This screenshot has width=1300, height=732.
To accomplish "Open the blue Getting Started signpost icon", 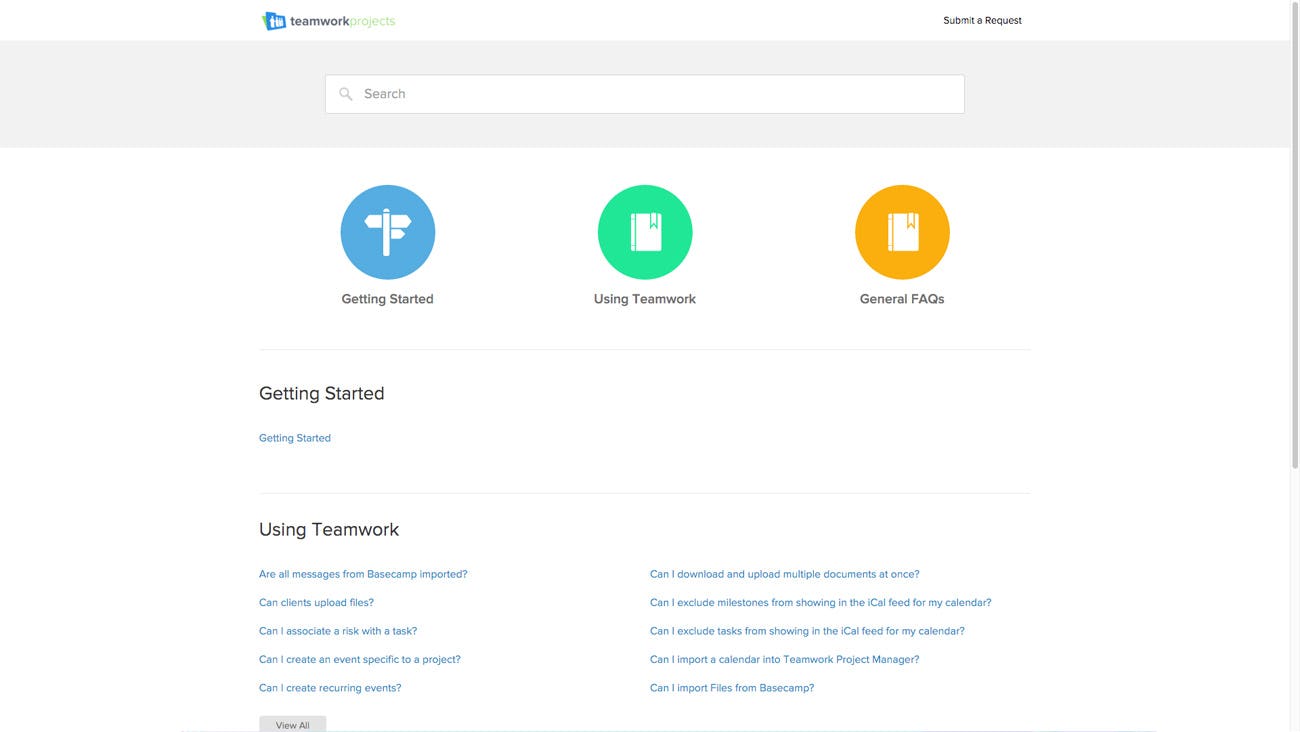I will pos(388,232).
